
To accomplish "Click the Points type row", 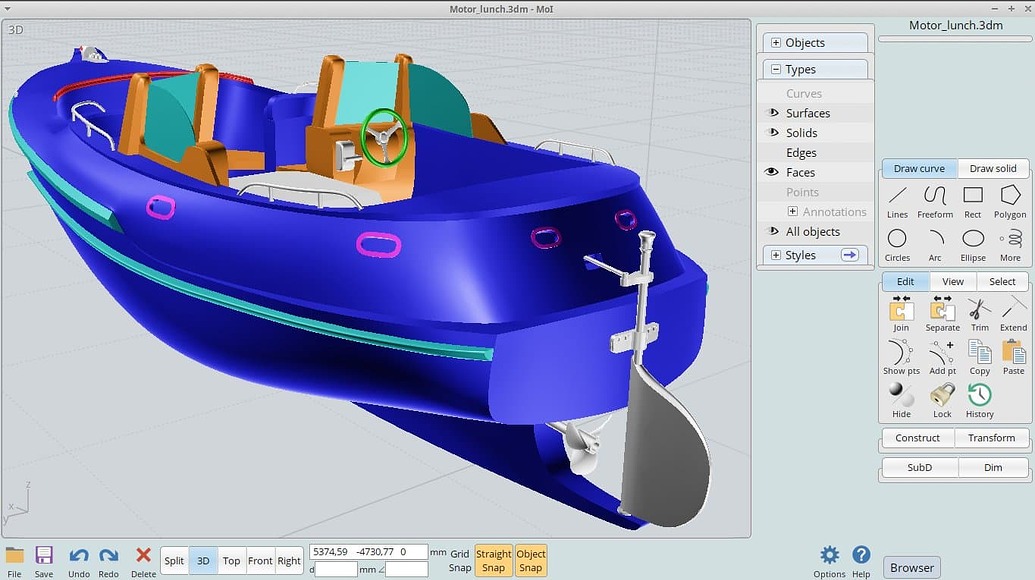I will (x=816, y=192).
